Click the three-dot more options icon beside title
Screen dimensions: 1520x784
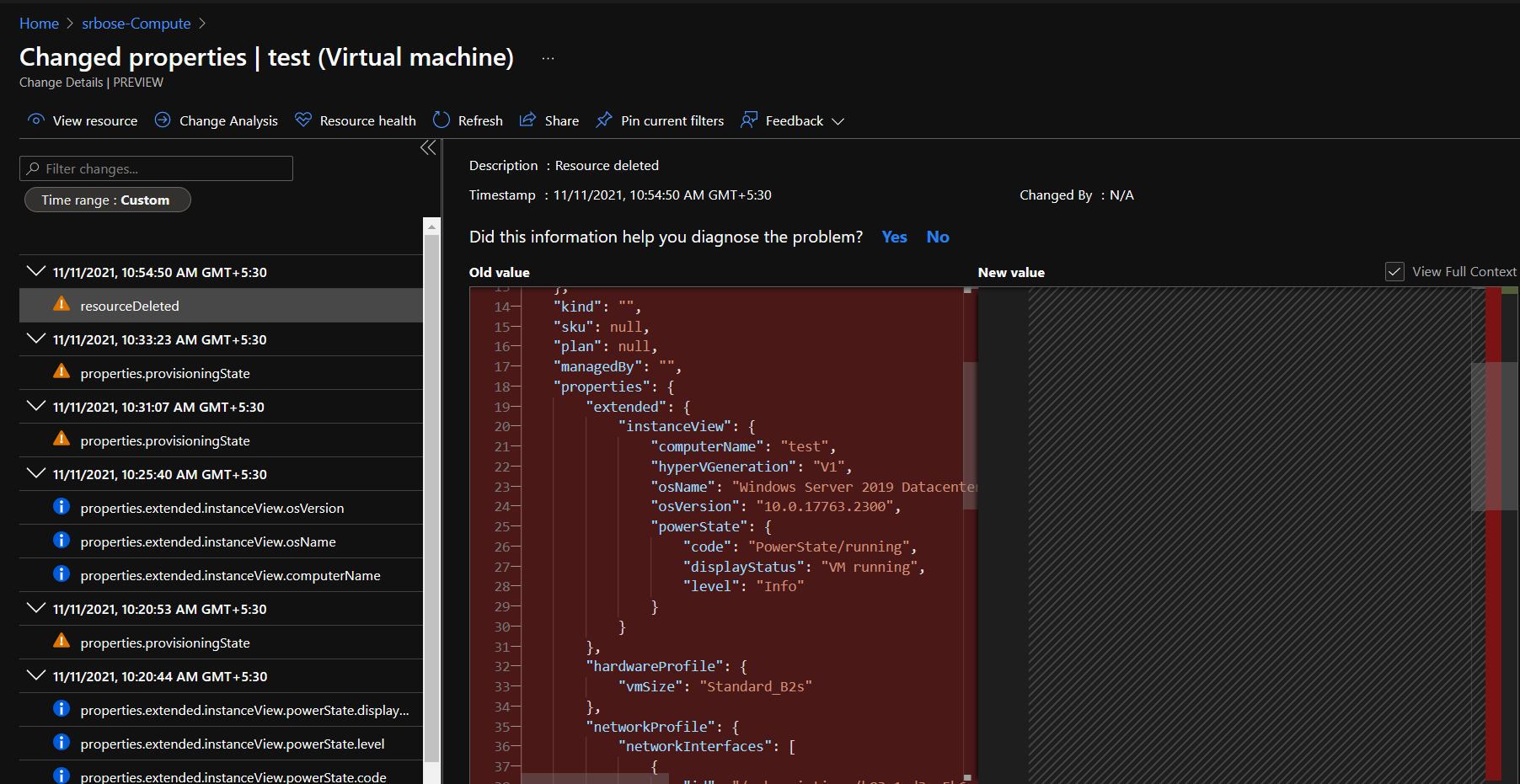point(548,58)
